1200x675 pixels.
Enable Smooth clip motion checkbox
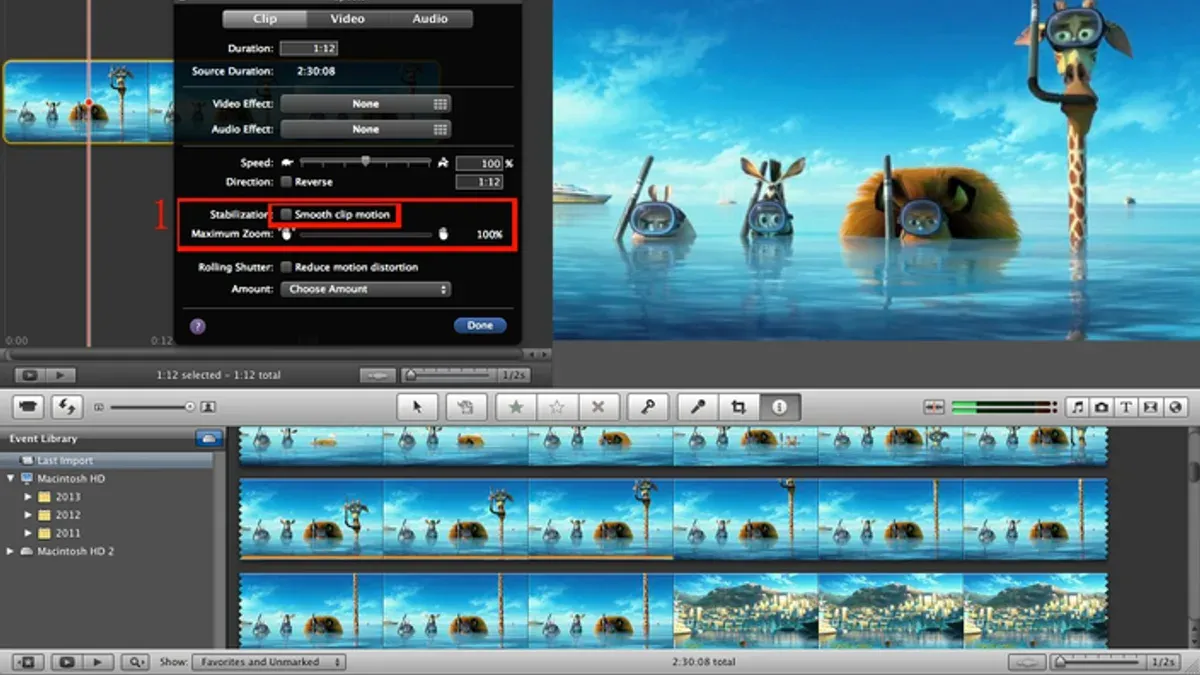(x=287, y=215)
